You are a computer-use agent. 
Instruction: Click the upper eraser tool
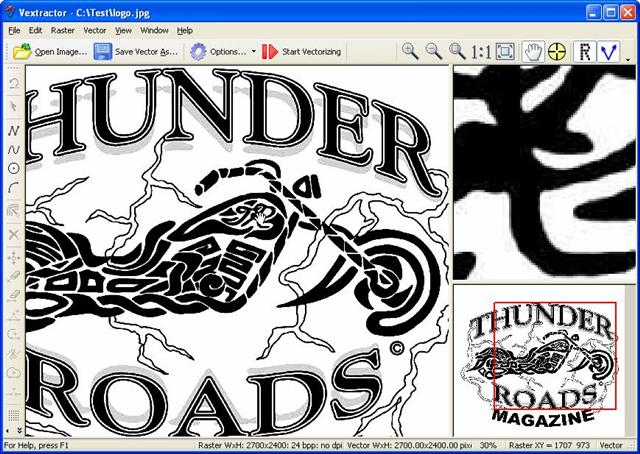click(14, 276)
